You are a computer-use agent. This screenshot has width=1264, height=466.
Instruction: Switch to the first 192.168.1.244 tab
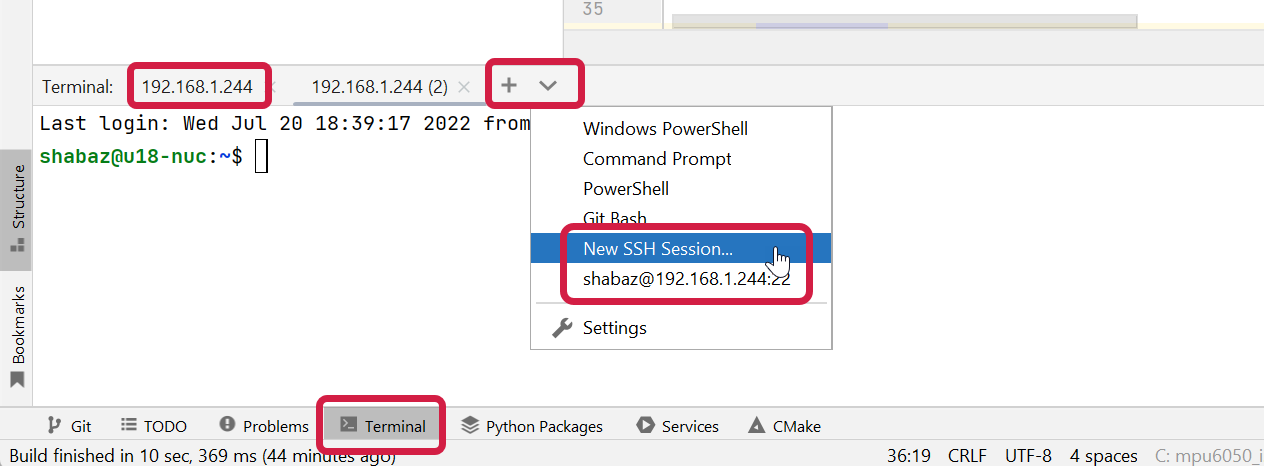tap(197, 87)
